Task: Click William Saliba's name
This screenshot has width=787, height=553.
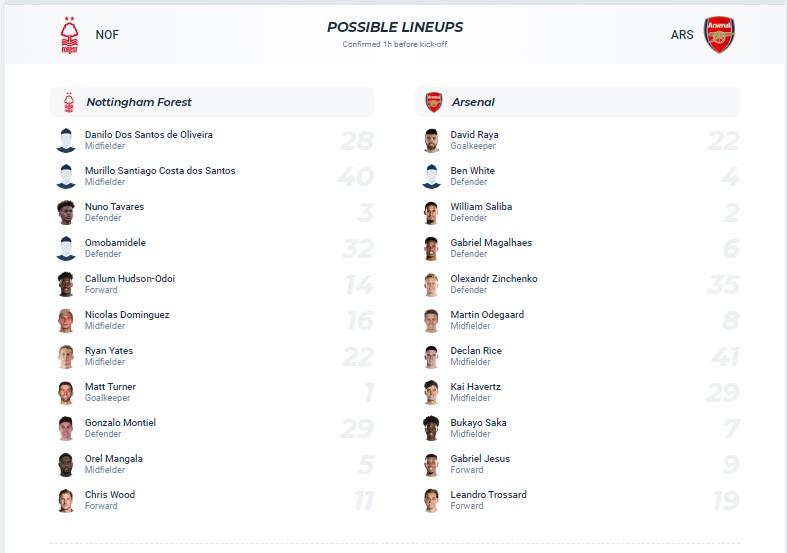Action: pyautogui.click(x=481, y=207)
